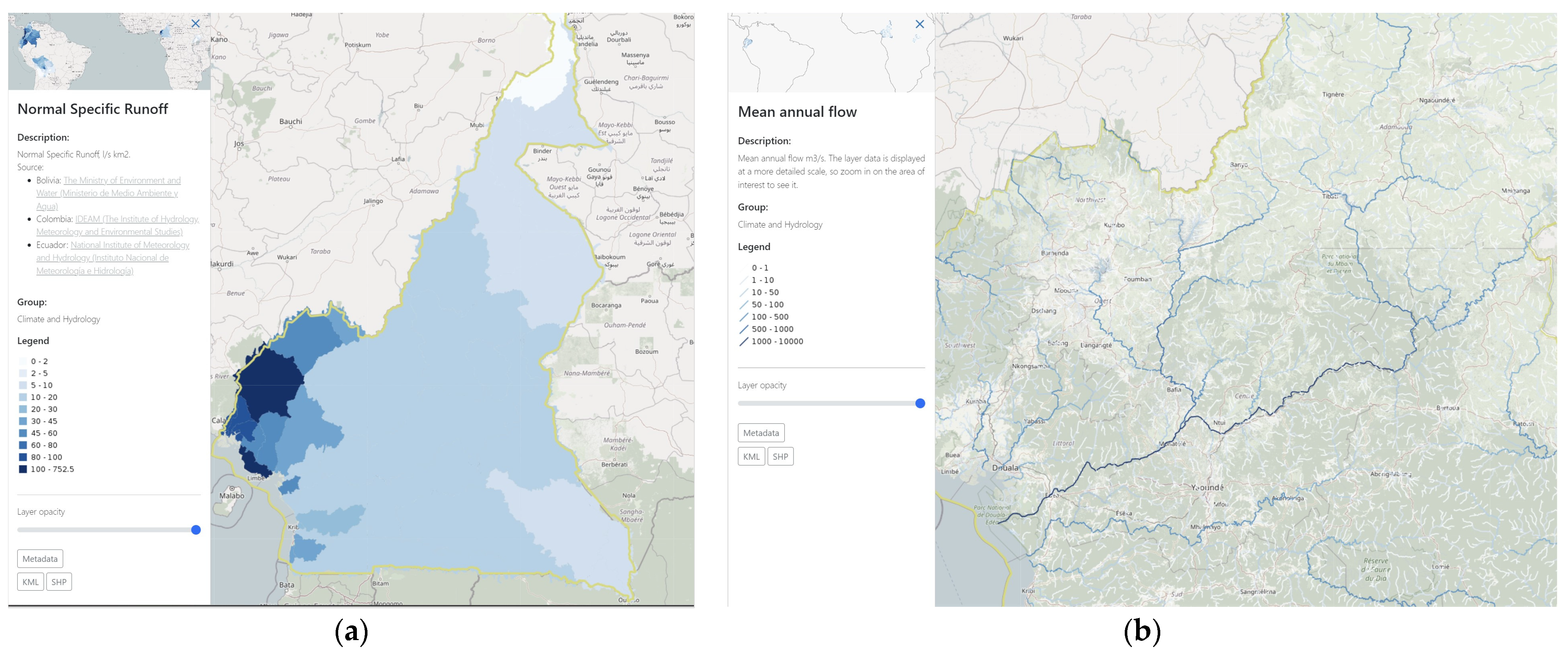Download KML for Mean annual flow
The height and width of the screenshot is (654, 1568).
751,457
